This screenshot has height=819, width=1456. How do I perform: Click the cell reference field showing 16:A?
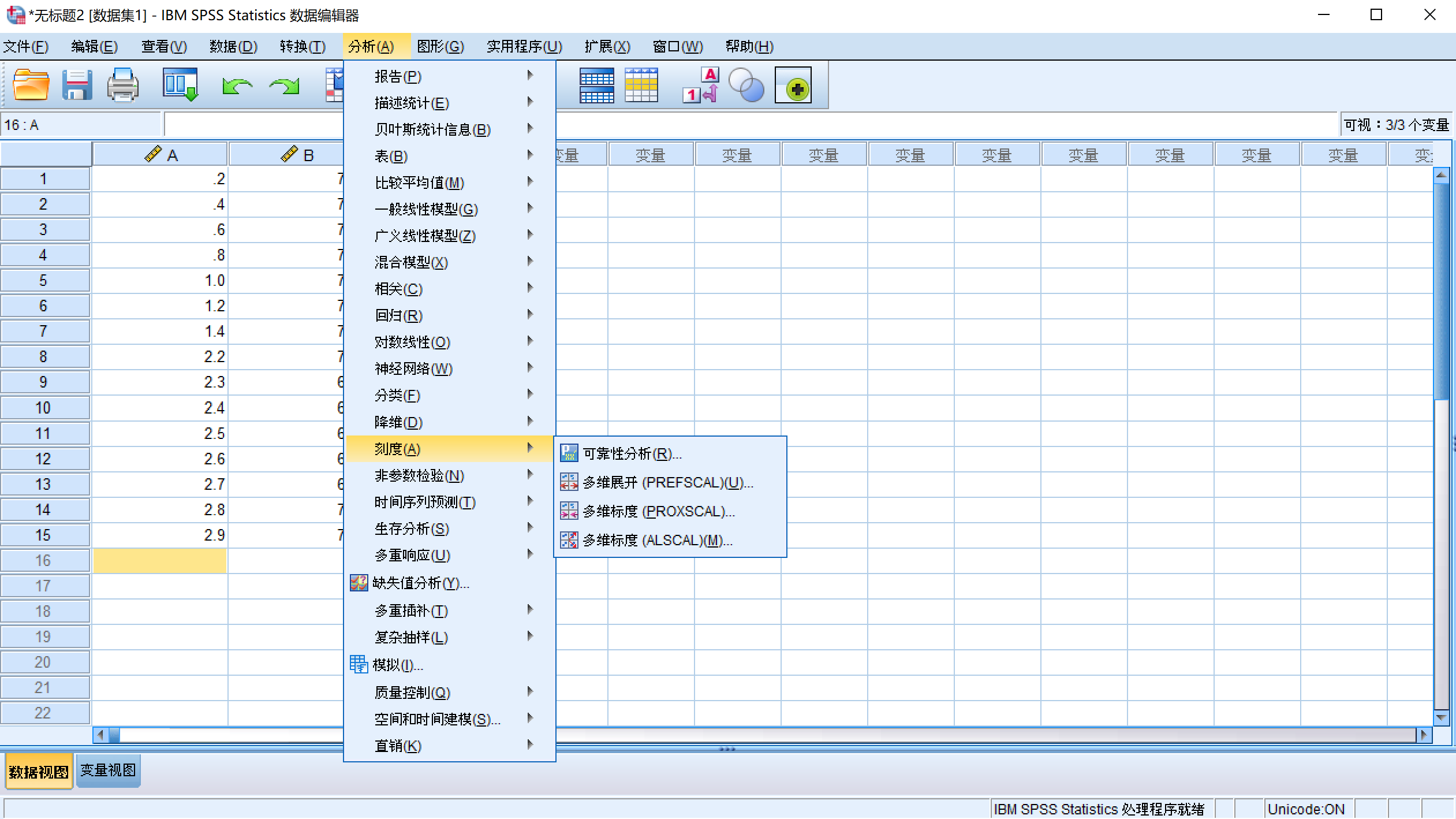[x=81, y=123]
